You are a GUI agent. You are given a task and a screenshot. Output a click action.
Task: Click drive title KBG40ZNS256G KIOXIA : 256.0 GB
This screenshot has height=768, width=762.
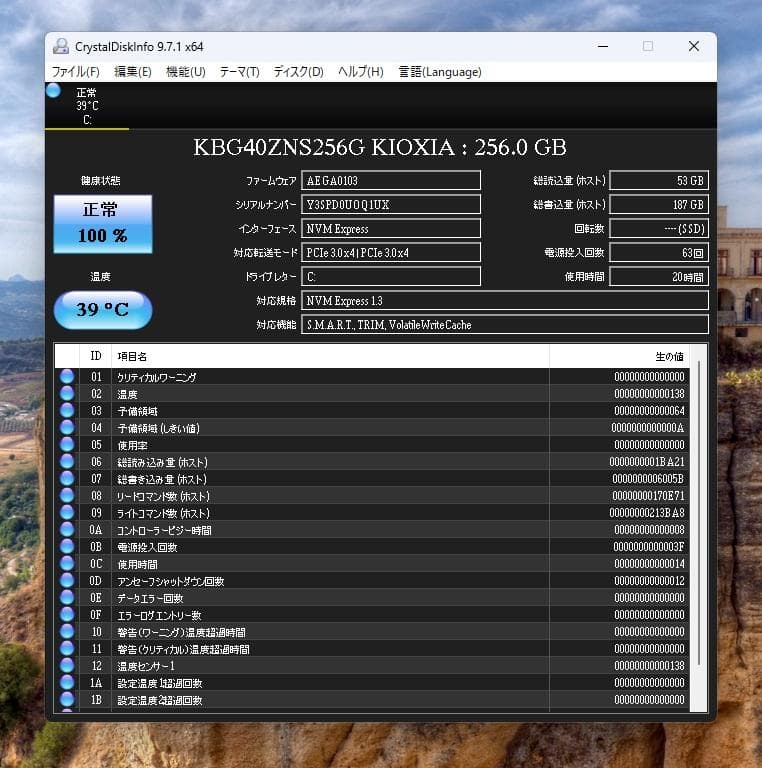click(x=380, y=147)
